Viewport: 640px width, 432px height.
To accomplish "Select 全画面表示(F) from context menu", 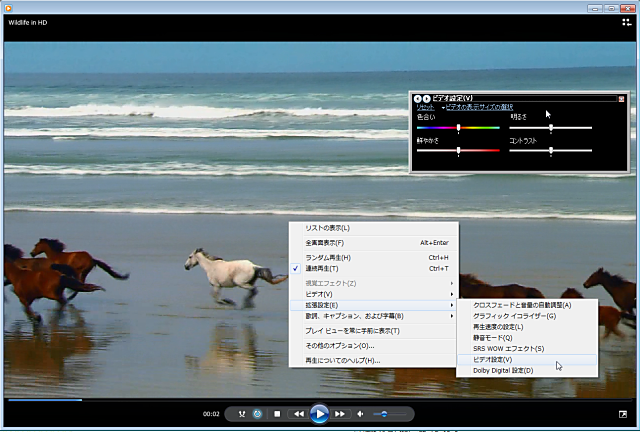I will pos(324,242).
